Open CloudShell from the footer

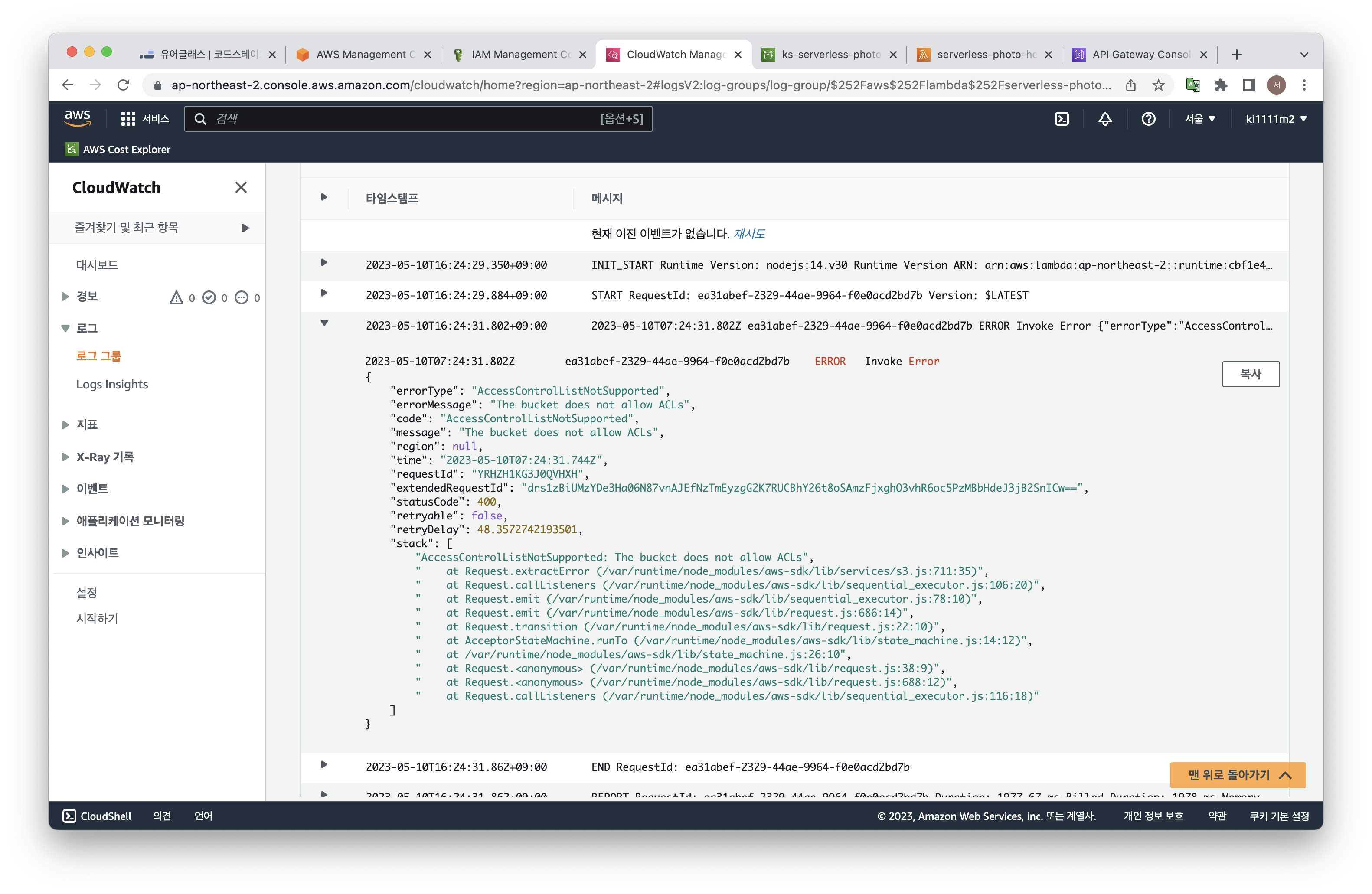[97, 816]
